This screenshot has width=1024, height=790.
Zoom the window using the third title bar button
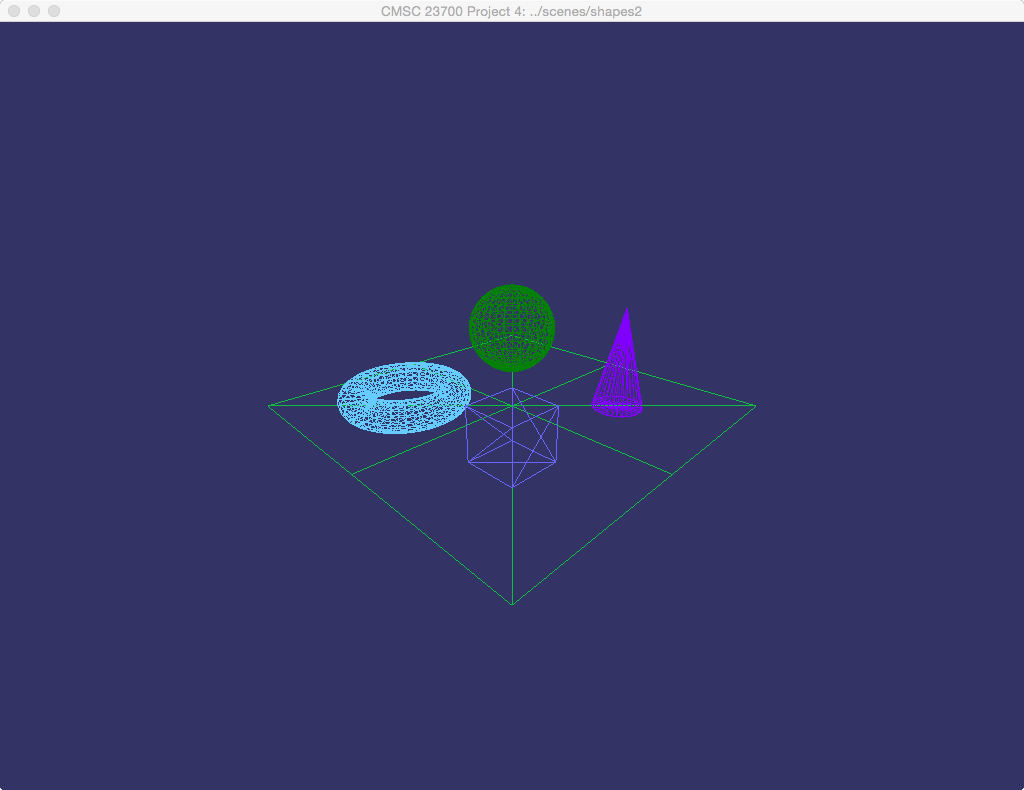tap(54, 11)
